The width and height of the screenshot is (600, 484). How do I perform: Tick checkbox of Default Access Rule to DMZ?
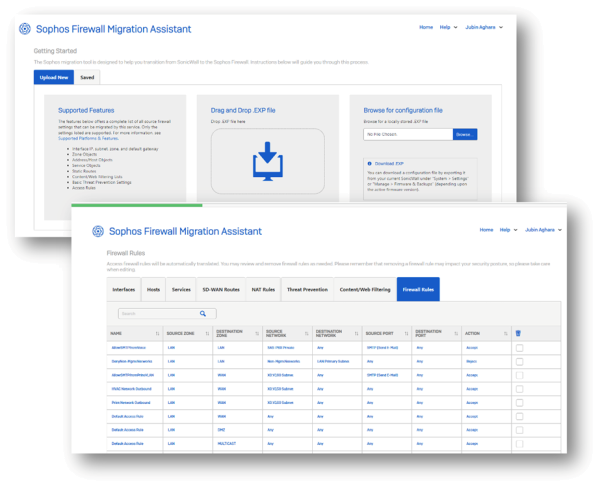[x=519, y=430]
